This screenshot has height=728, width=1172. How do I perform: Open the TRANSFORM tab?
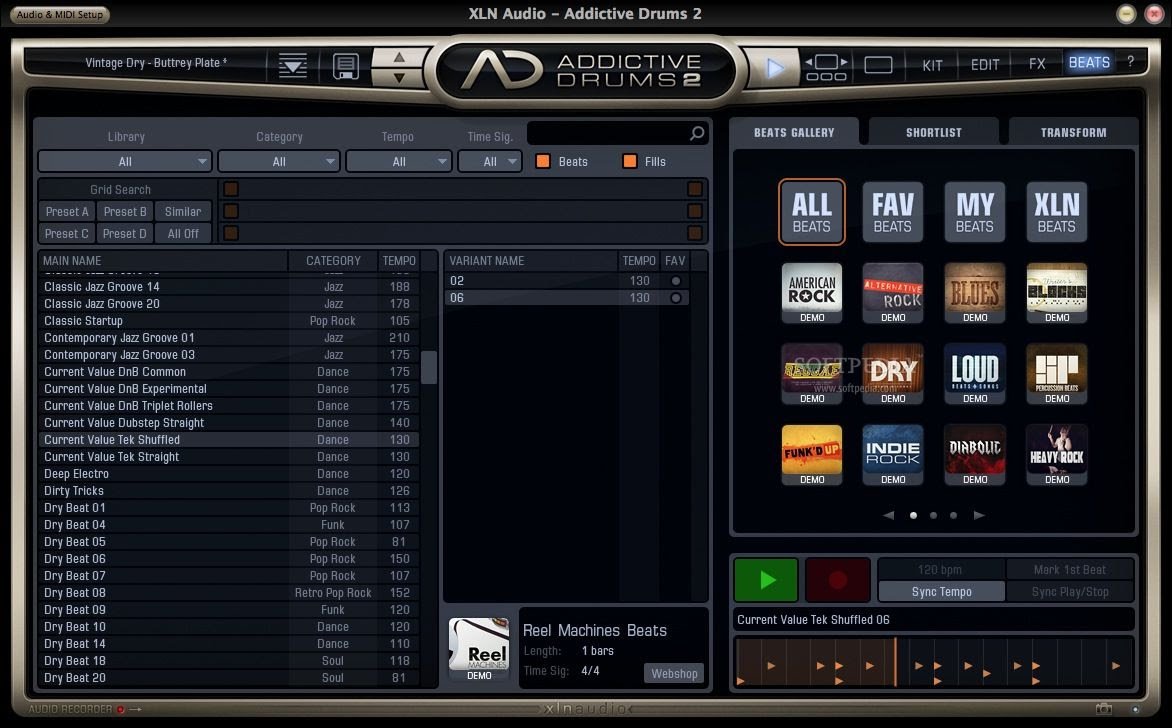(1072, 131)
